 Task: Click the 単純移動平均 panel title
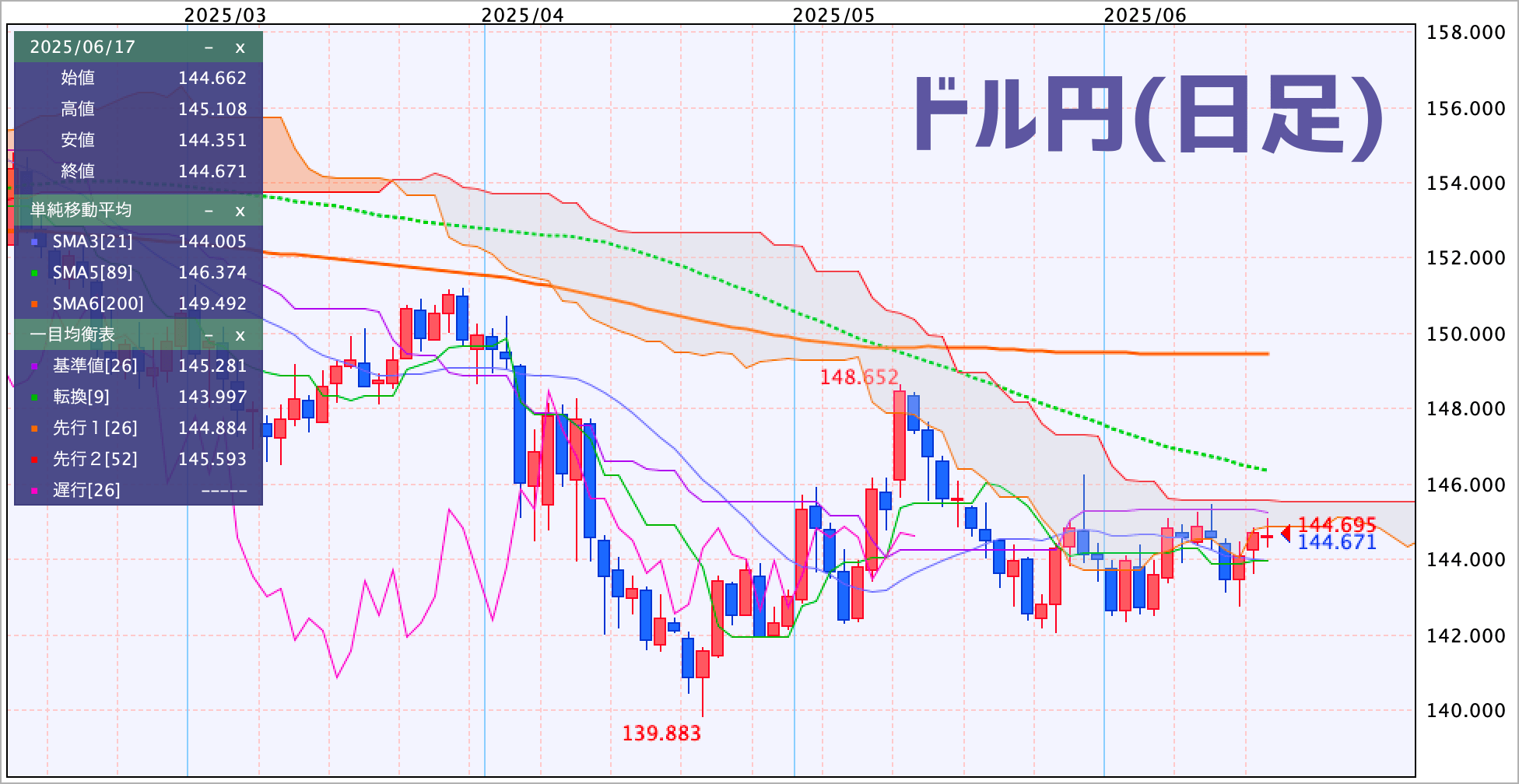81,211
